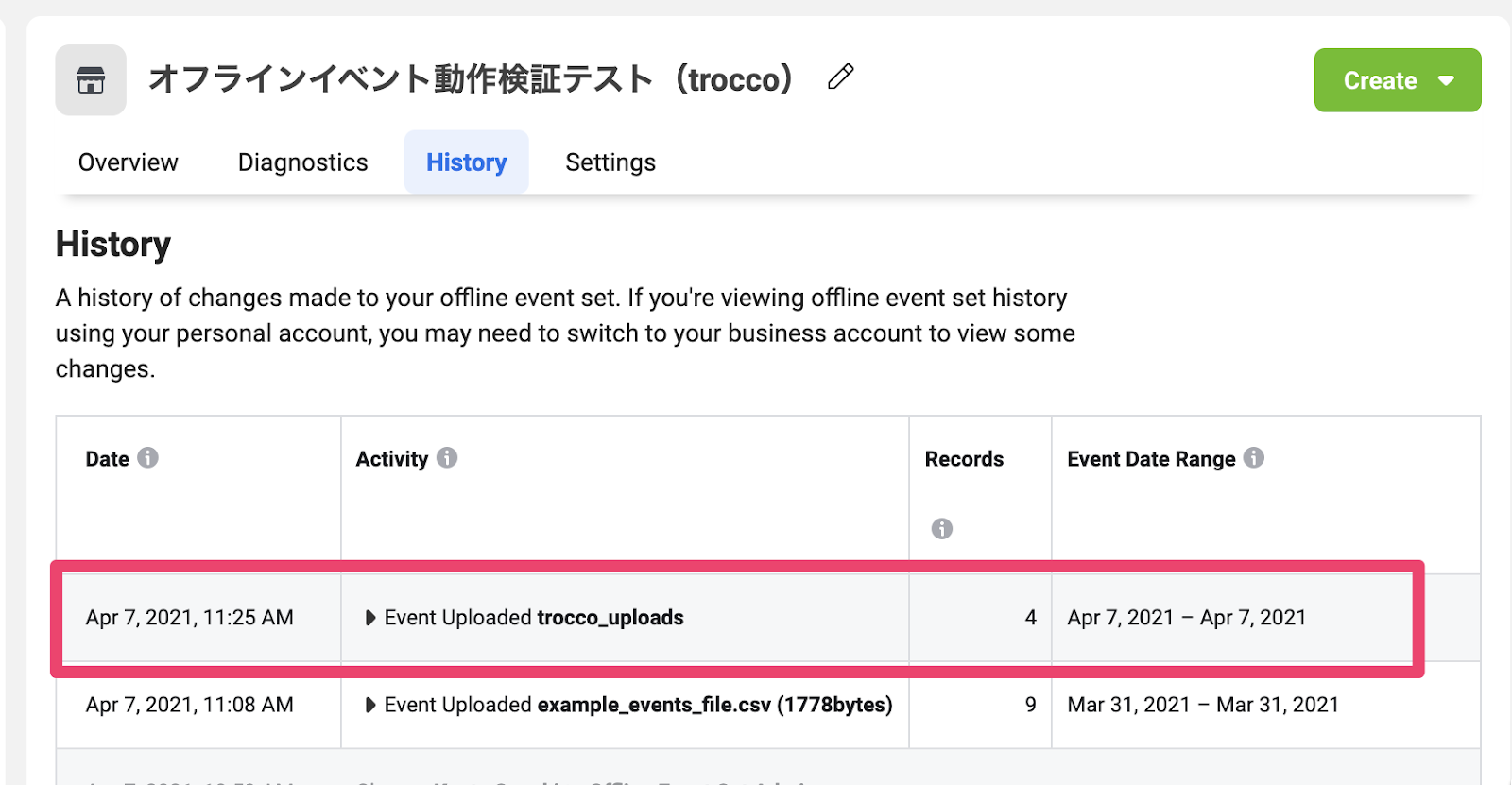The height and width of the screenshot is (785, 1512).
Task: Click the event set title text (trocco)
Action: point(472,78)
